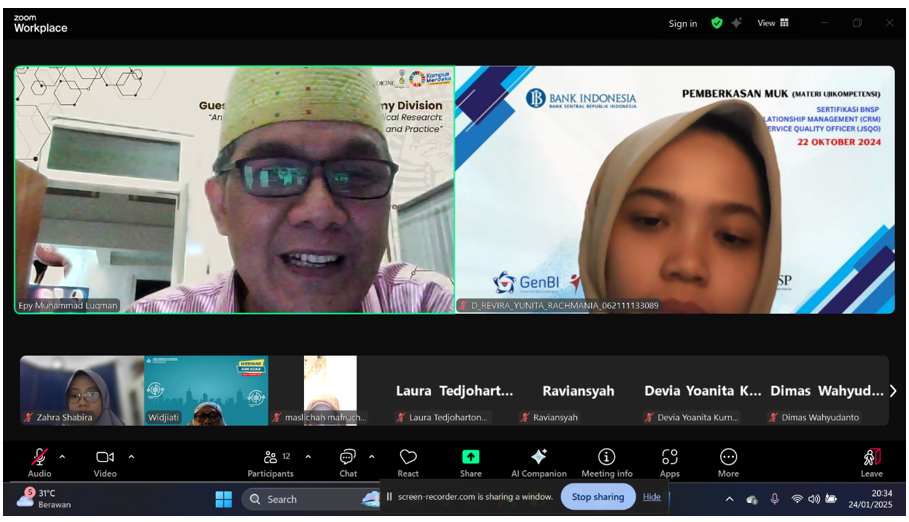Open the Chat panel

pyautogui.click(x=348, y=463)
